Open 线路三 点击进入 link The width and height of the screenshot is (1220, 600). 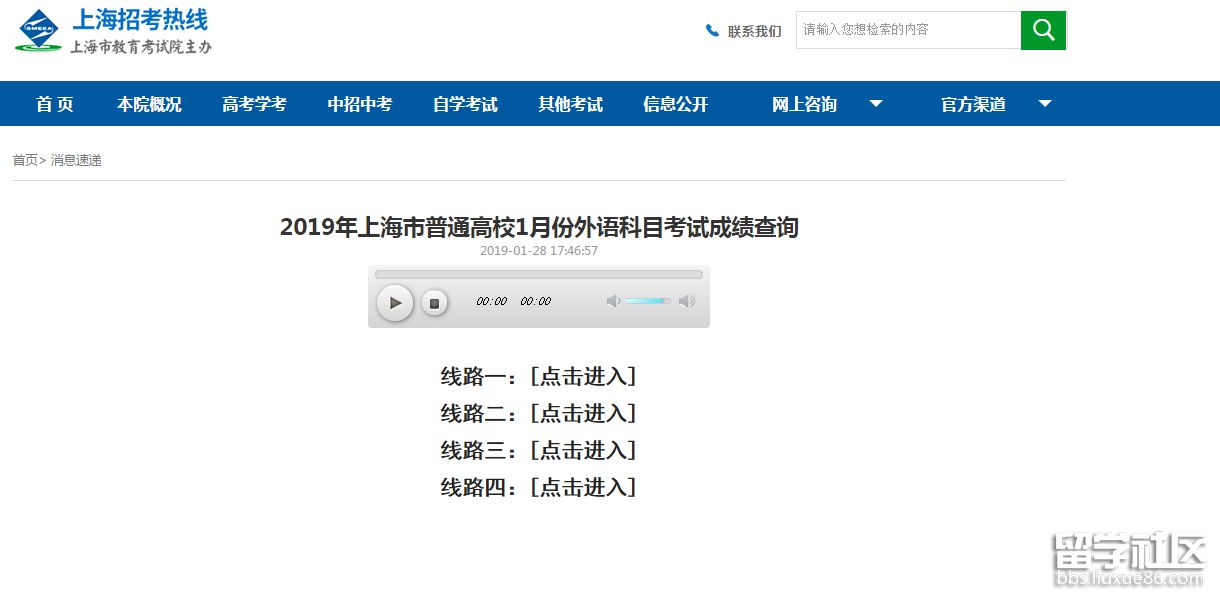[583, 451]
